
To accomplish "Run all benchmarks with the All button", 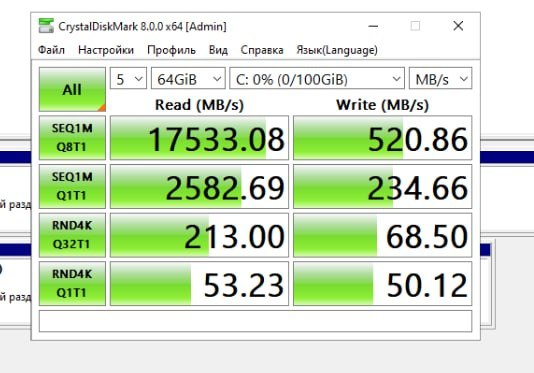I will coord(72,89).
